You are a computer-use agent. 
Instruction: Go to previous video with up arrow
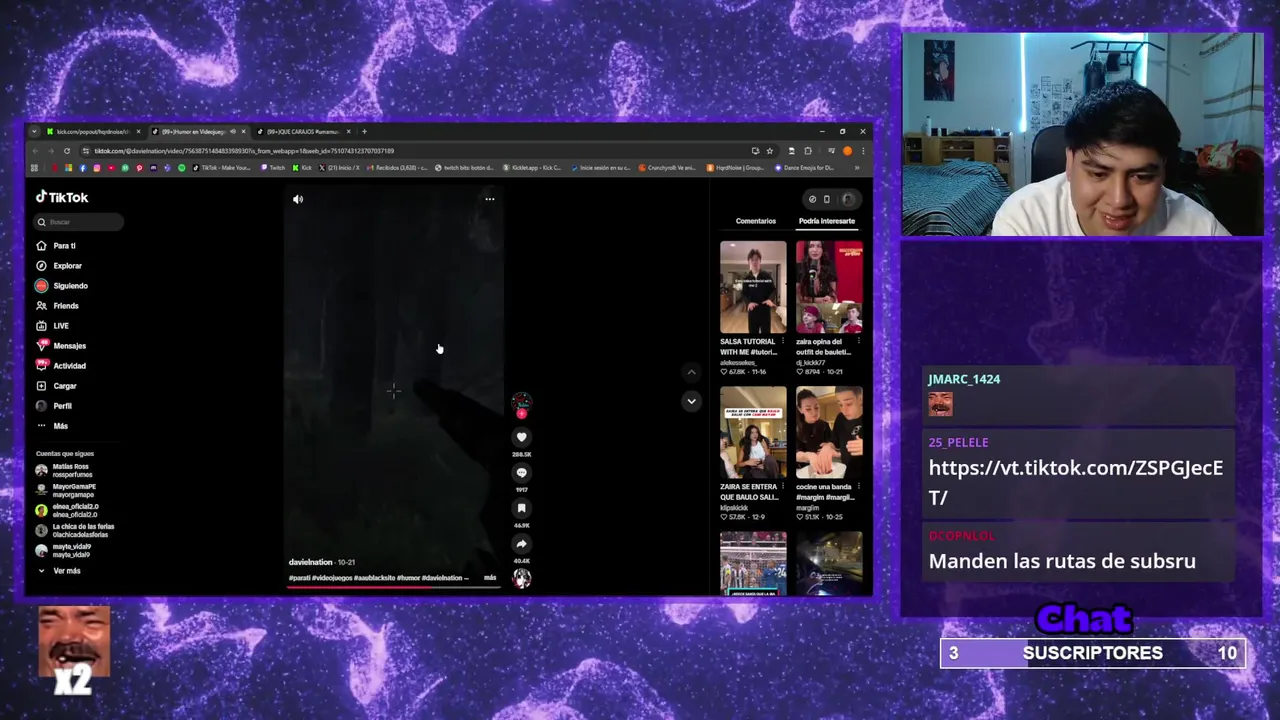point(691,372)
